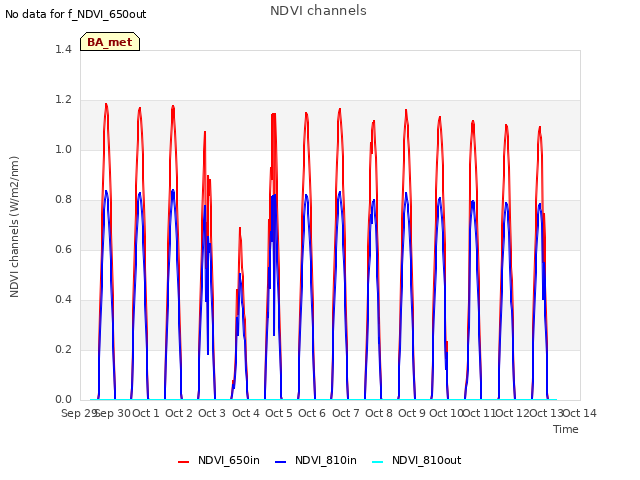Select the NDVI_810out legend entry
640x480 pixels.
417,460
